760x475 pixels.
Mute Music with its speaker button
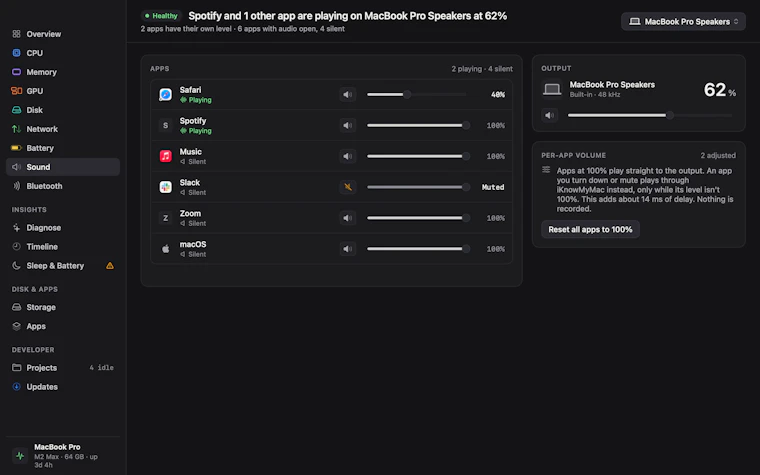click(348, 156)
